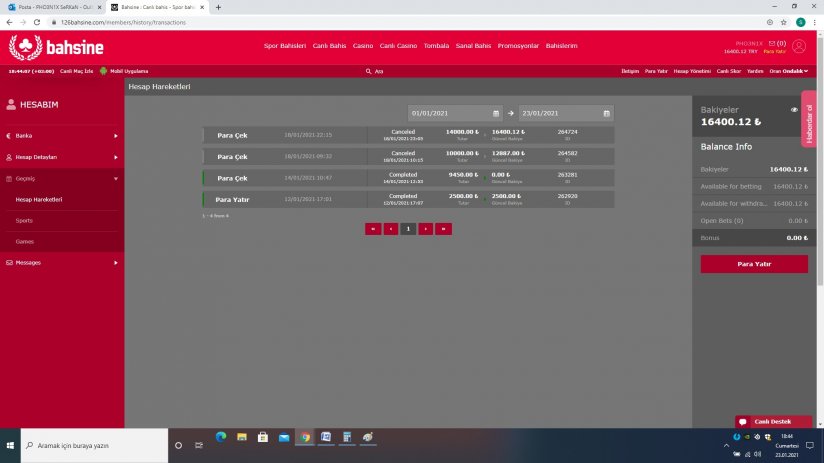Open the Casino menu item
The height and width of the screenshot is (463, 824).
pyautogui.click(x=363, y=46)
